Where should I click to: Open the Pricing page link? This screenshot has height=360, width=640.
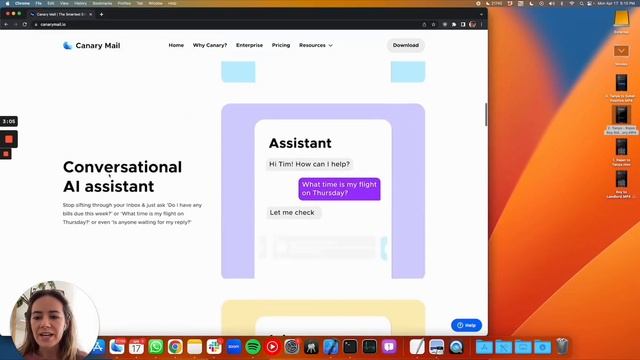pyautogui.click(x=281, y=45)
